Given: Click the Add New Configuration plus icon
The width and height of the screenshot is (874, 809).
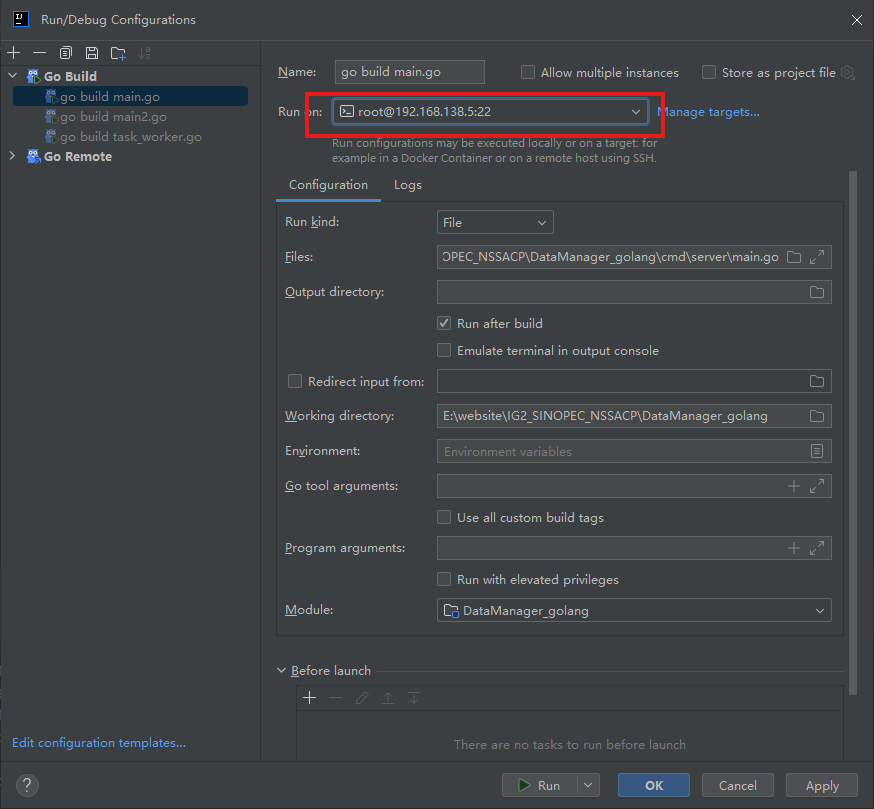Looking at the screenshot, I should [x=14, y=53].
